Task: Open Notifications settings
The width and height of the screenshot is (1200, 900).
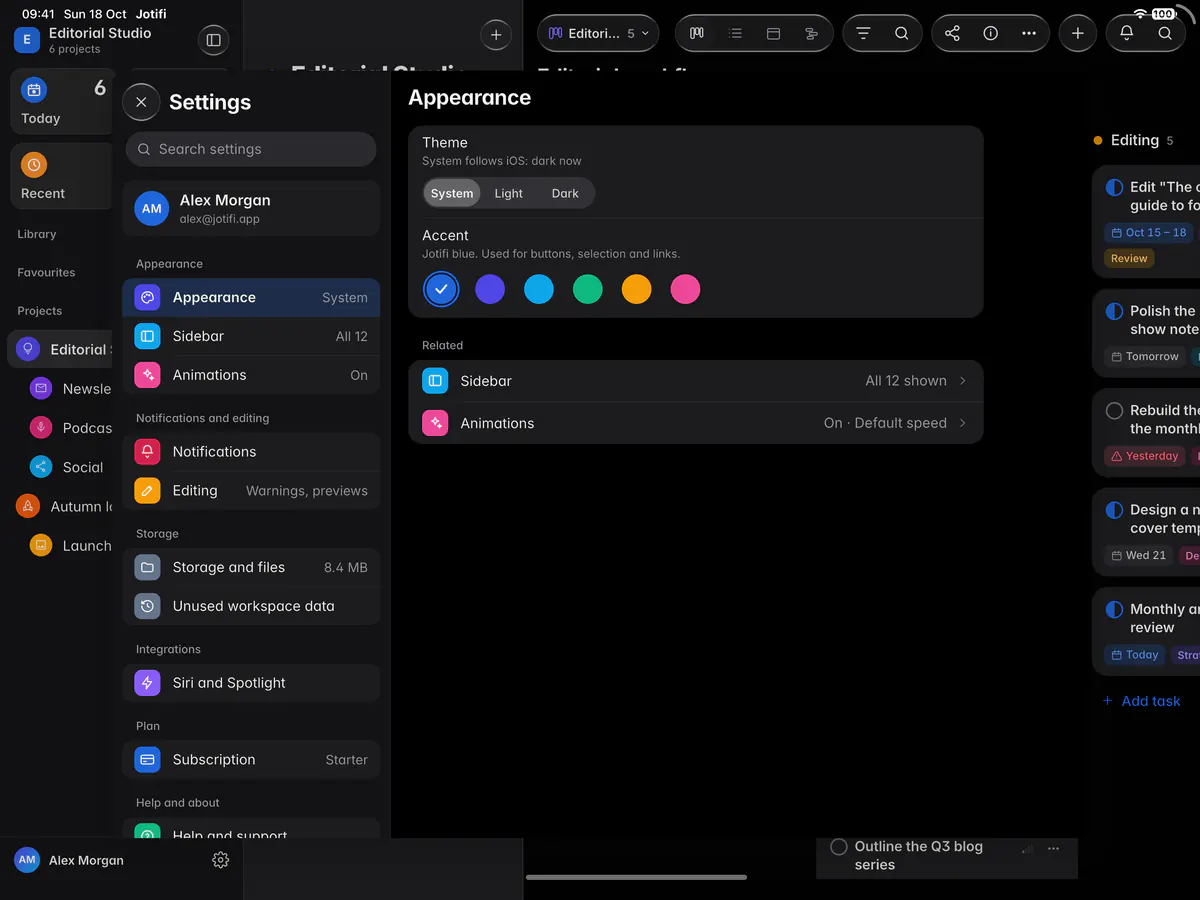Action: pos(251,452)
